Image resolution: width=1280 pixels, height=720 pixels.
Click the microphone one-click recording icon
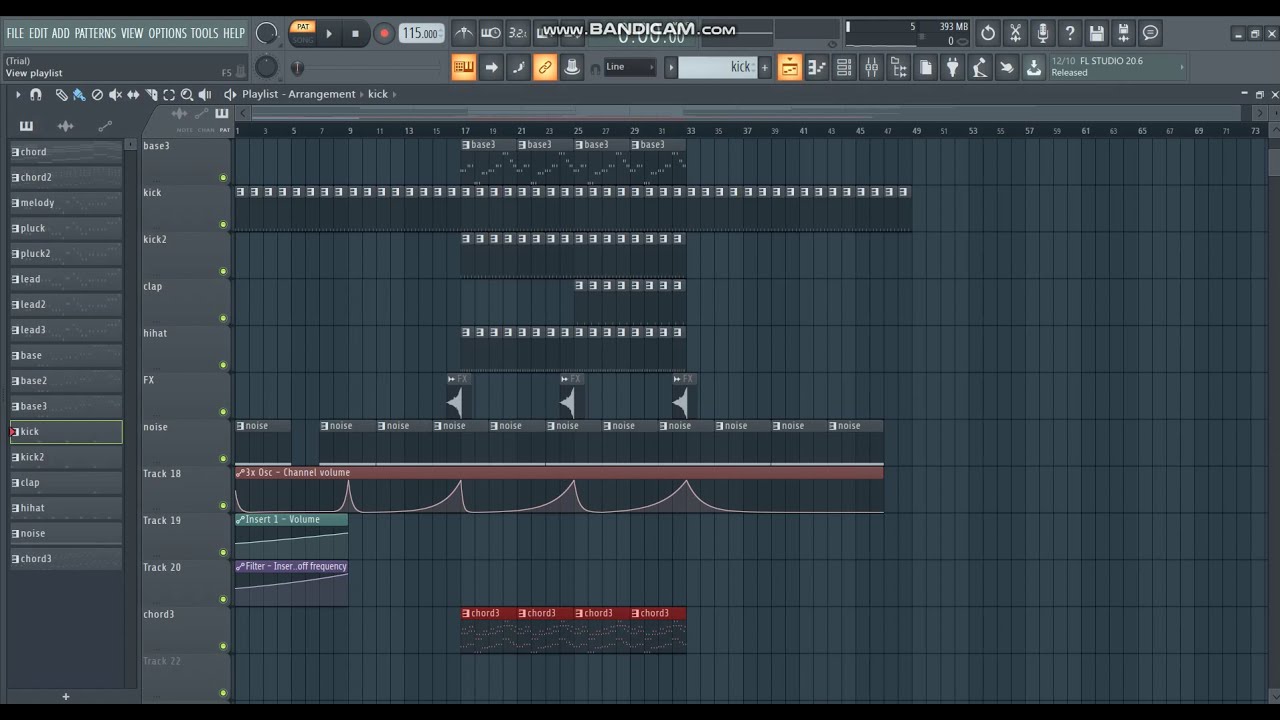click(1042, 33)
